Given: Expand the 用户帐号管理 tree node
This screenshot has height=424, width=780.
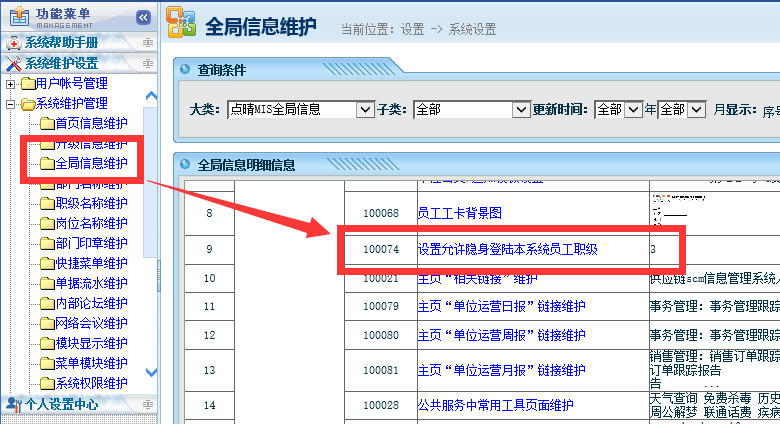Looking at the screenshot, I should [x=11, y=84].
